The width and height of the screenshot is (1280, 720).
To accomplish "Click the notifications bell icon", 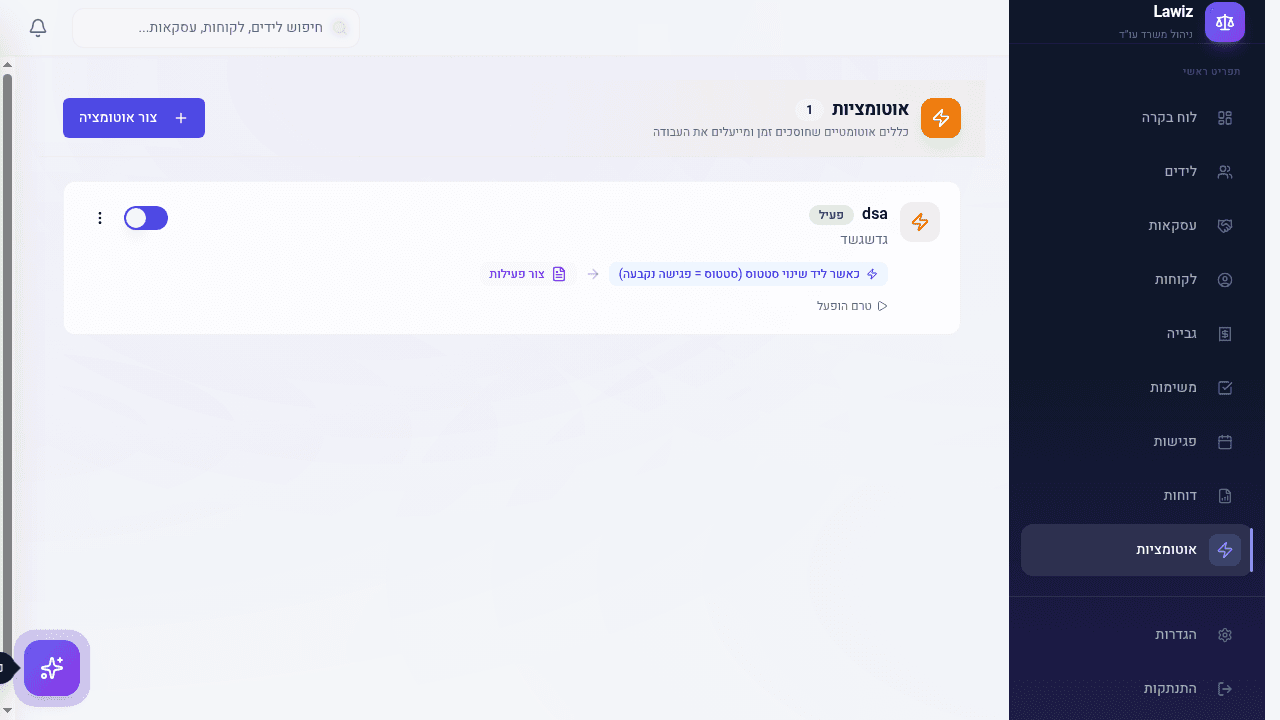I will point(38,28).
